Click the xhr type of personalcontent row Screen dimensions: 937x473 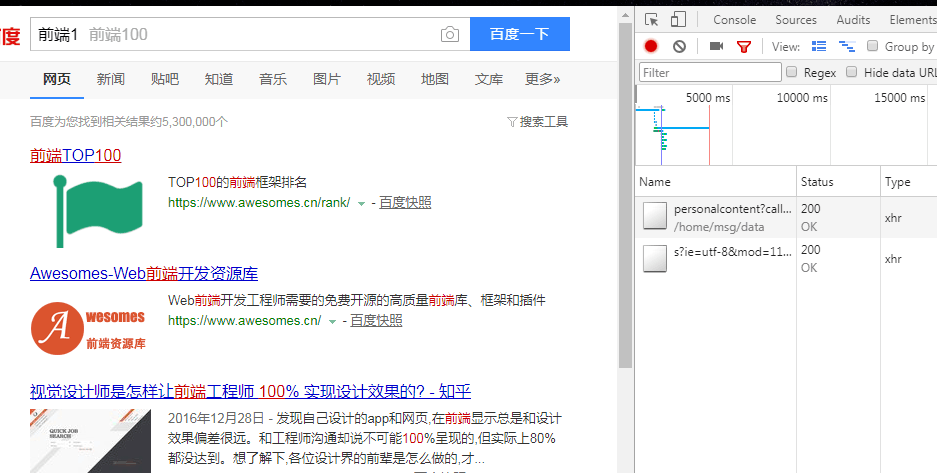(x=893, y=218)
